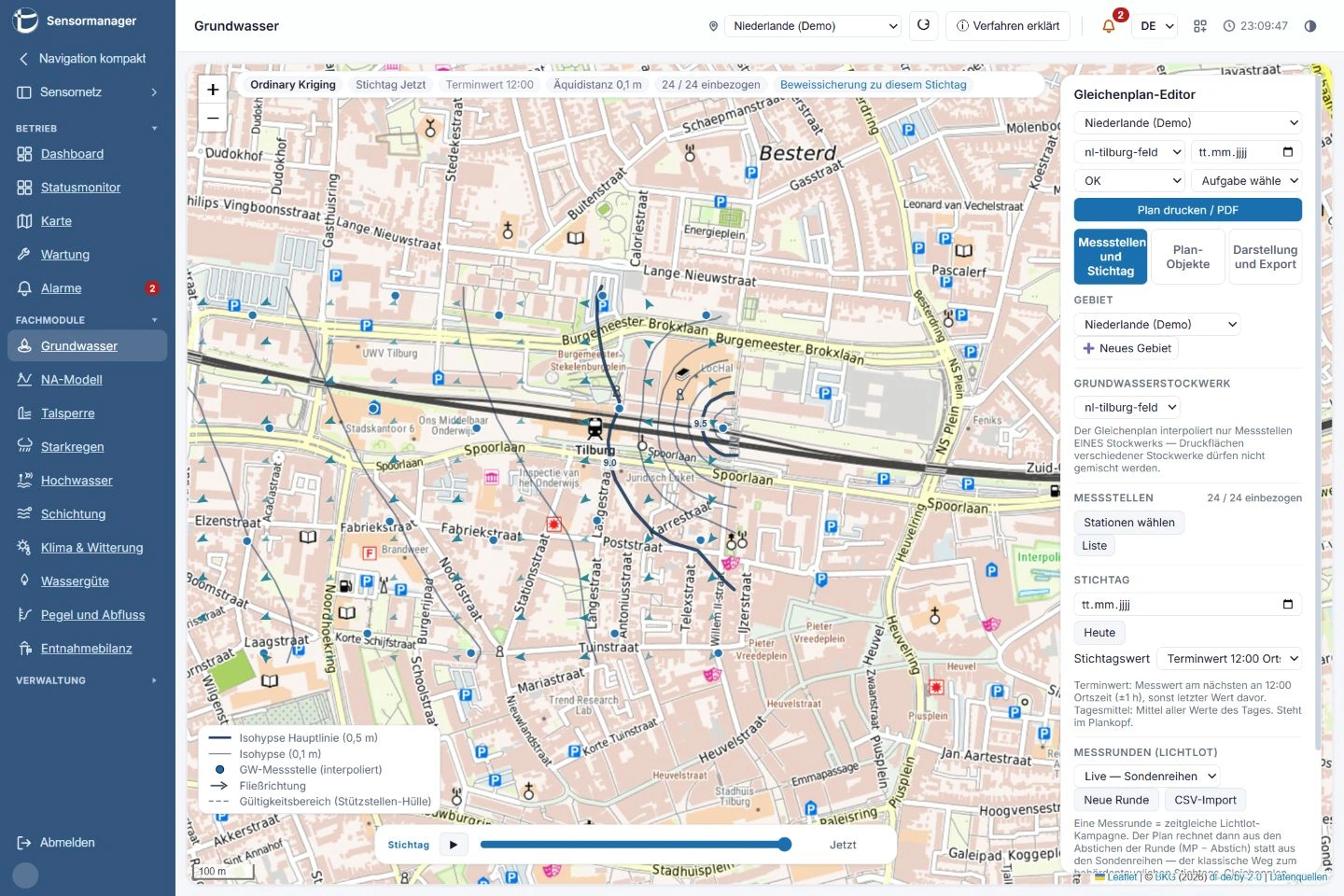This screenshot has width=1344, height=896.
Task: Click the Sensormanager logo
Action: (x=25, y=21)
